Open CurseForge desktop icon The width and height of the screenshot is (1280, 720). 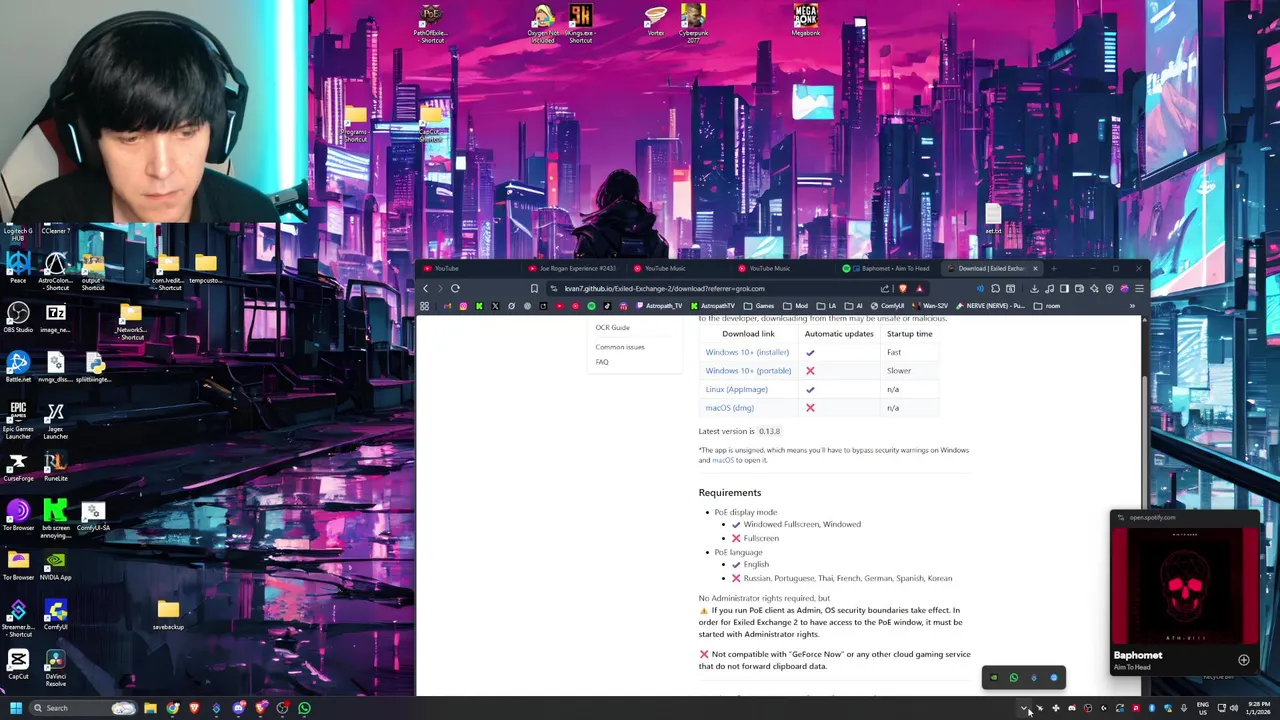18,467
